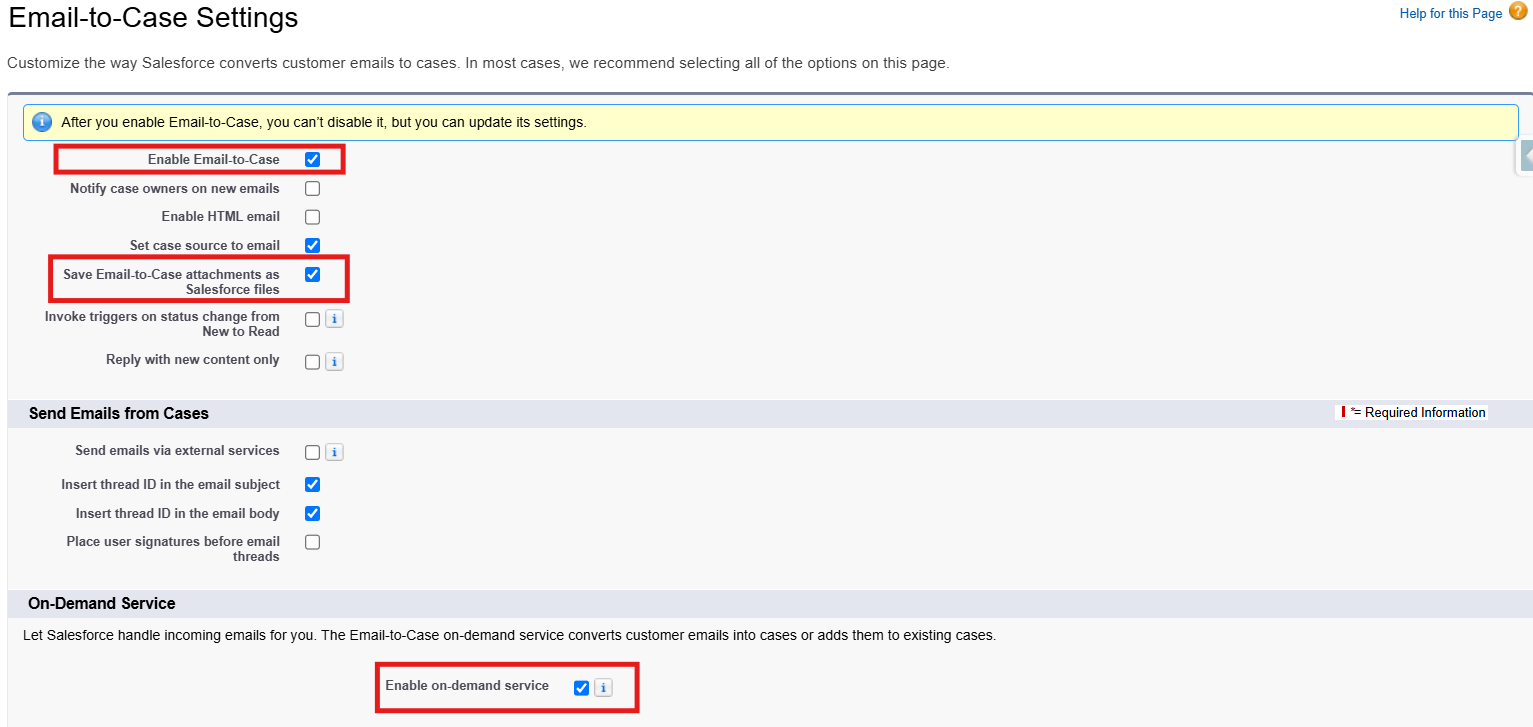Disable the Enable Email-to-Case checkbox
The height and width of the screenshot is (727, 1533).
(313, 158)
